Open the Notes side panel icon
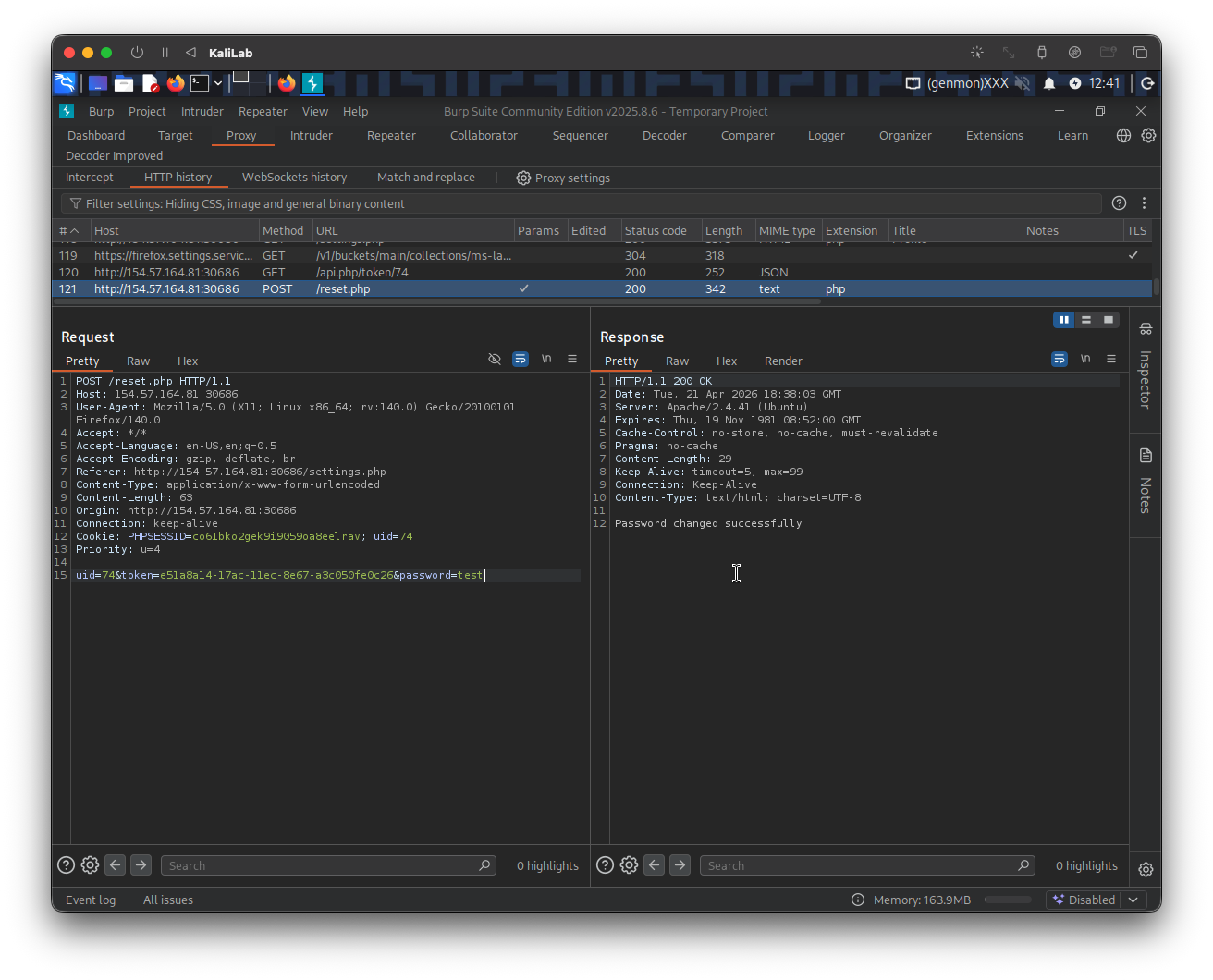Screen dimensions: 1213x980 [x=1146, y=455]
